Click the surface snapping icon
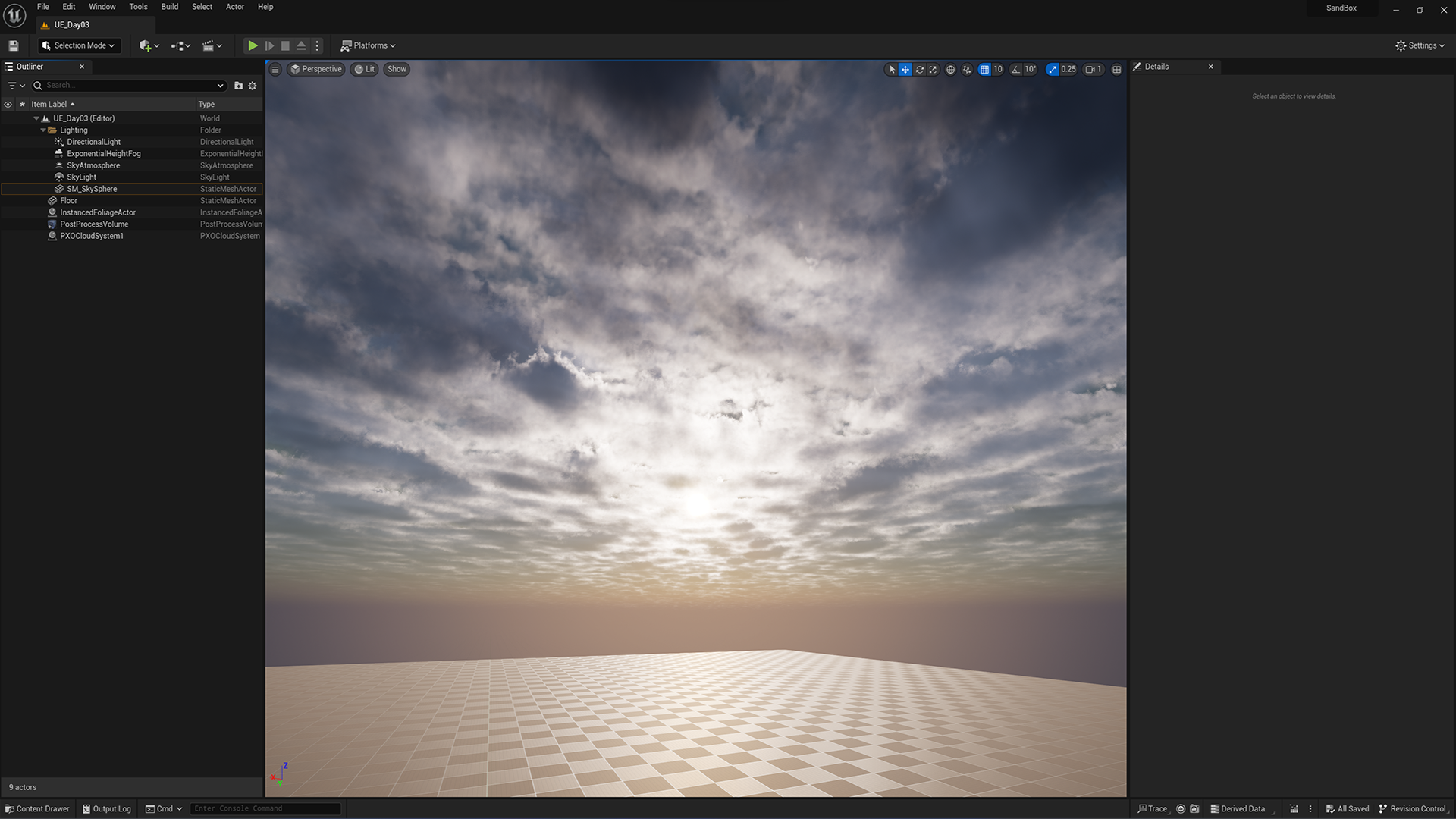 [x=967, y=69]
